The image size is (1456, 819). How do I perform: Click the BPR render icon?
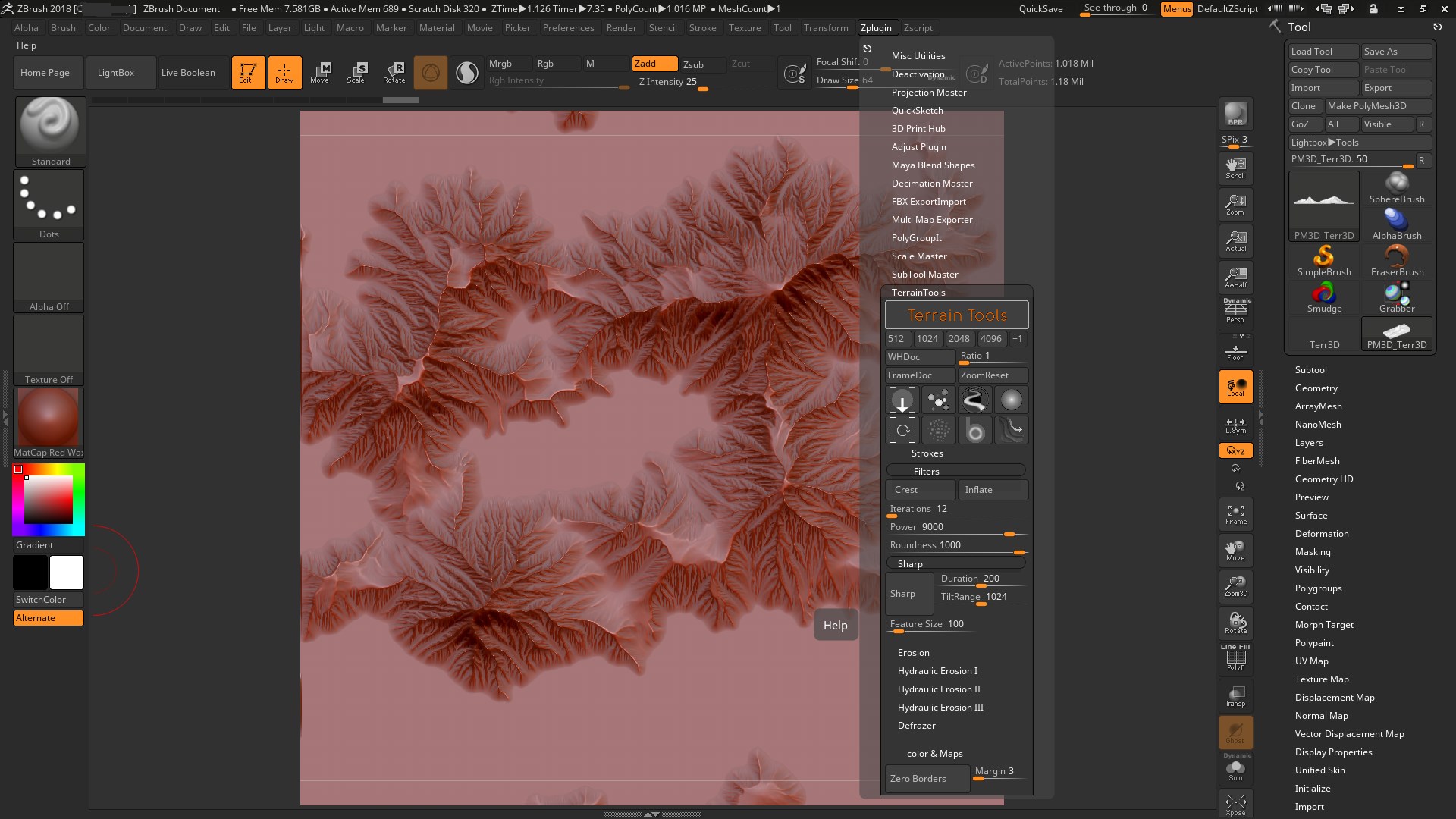tap(1235, 114)
